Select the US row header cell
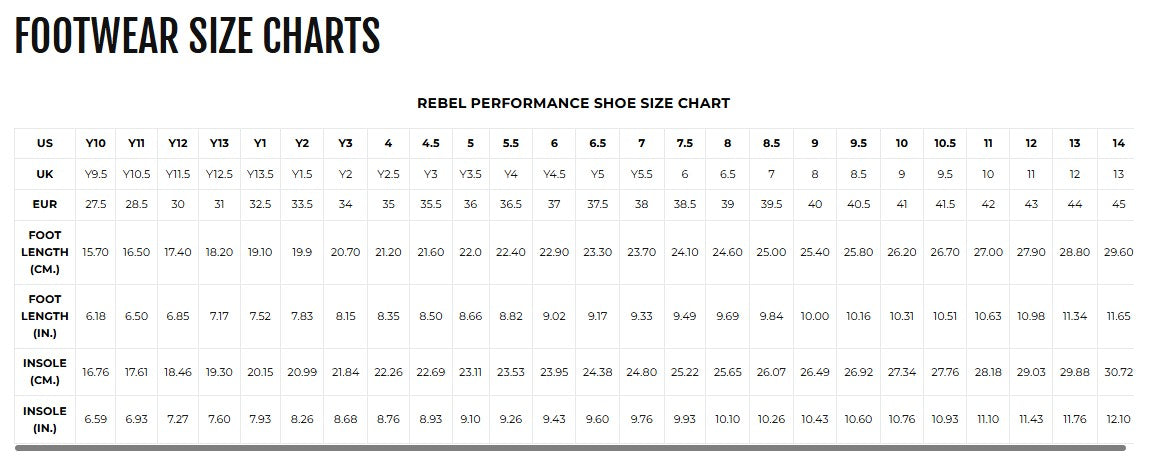Image resolution: width=1149 pixels, height=464 pixels. (45, 143)
